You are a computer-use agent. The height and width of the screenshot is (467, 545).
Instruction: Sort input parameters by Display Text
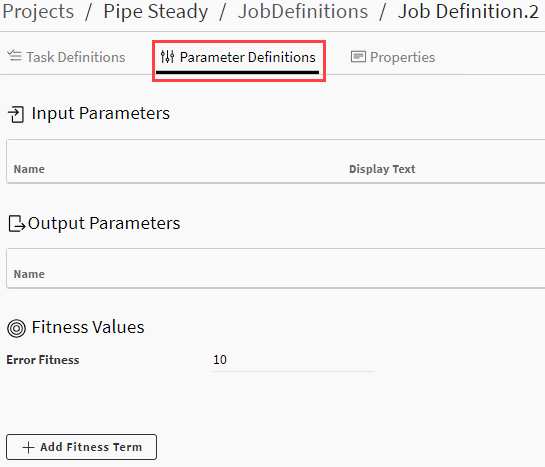[382, 169]
